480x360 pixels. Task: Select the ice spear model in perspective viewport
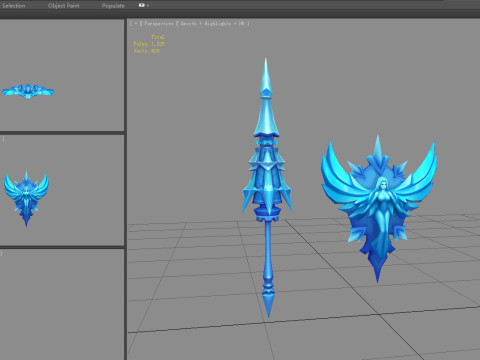point(267,187)
